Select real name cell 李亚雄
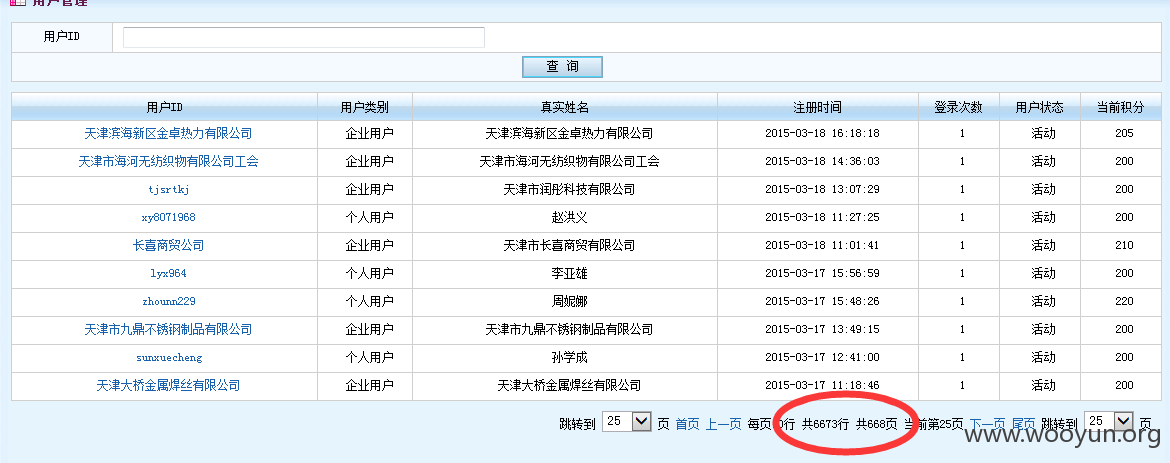1170x463 pixels. (569, 273)
